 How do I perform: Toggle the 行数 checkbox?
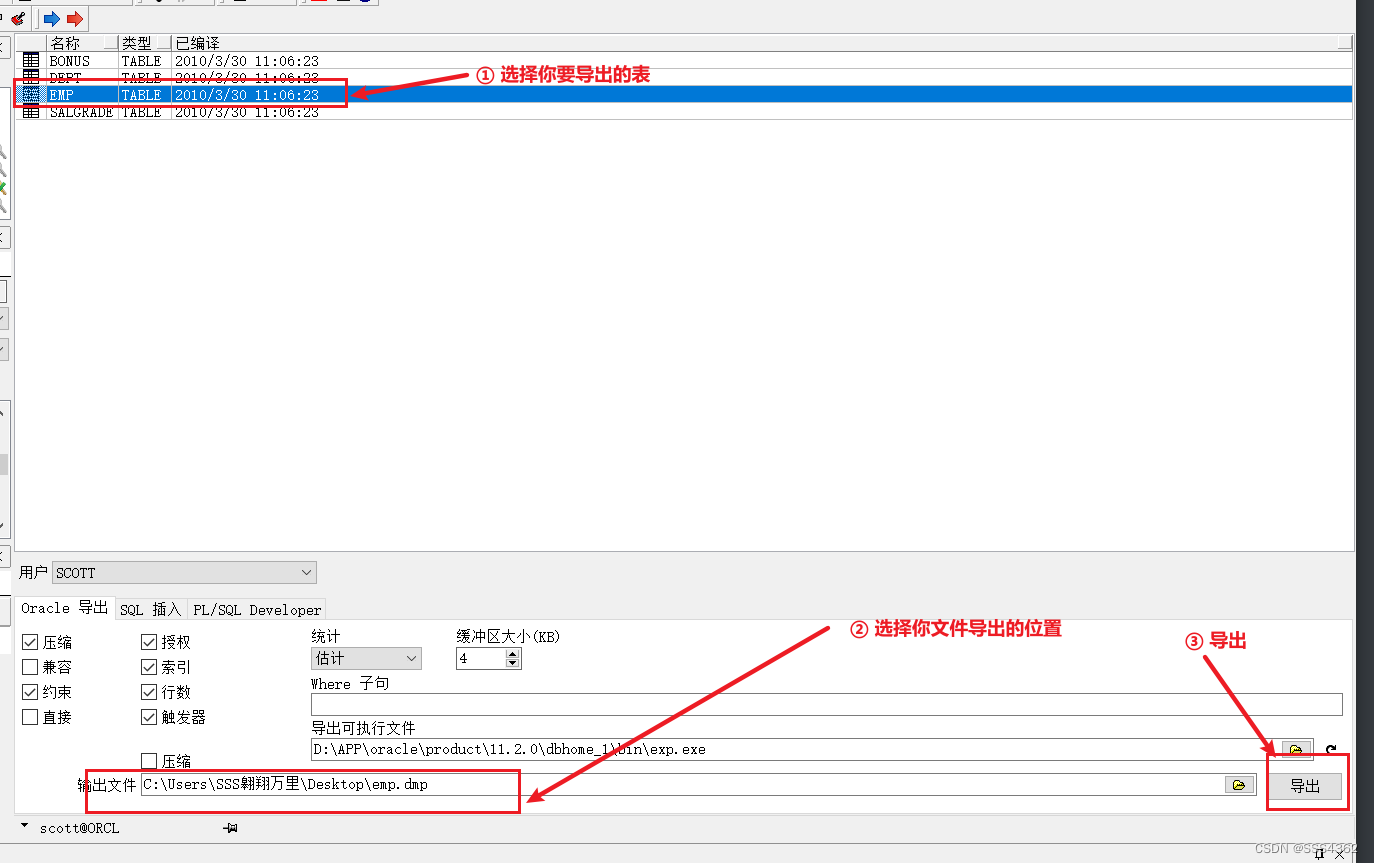[149, 692]
